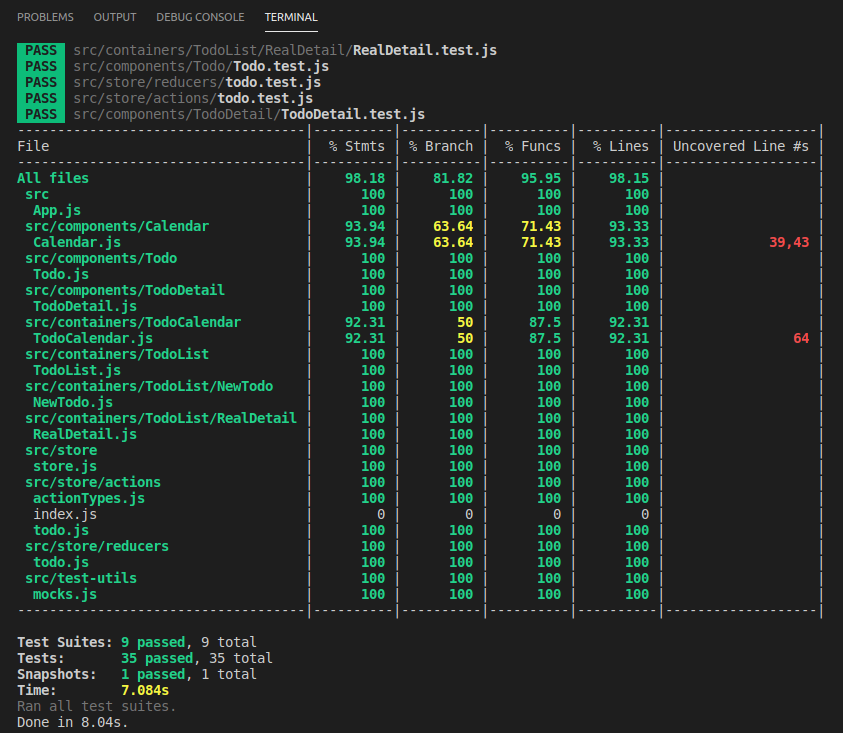Open the OUTPUT tab
The height and width of the screenshot is (733, 843).
pyautogui.click(x=115, y=17)
